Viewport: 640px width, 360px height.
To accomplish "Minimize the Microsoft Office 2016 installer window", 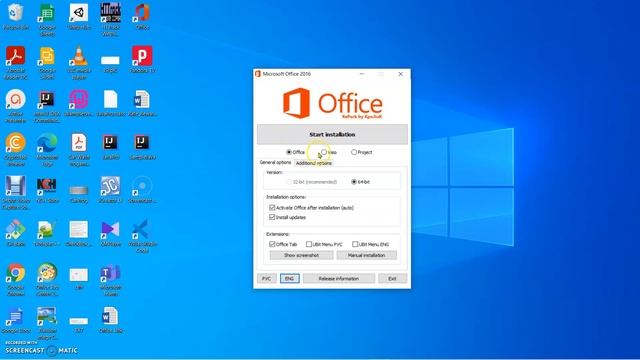I will coord(362,74).
